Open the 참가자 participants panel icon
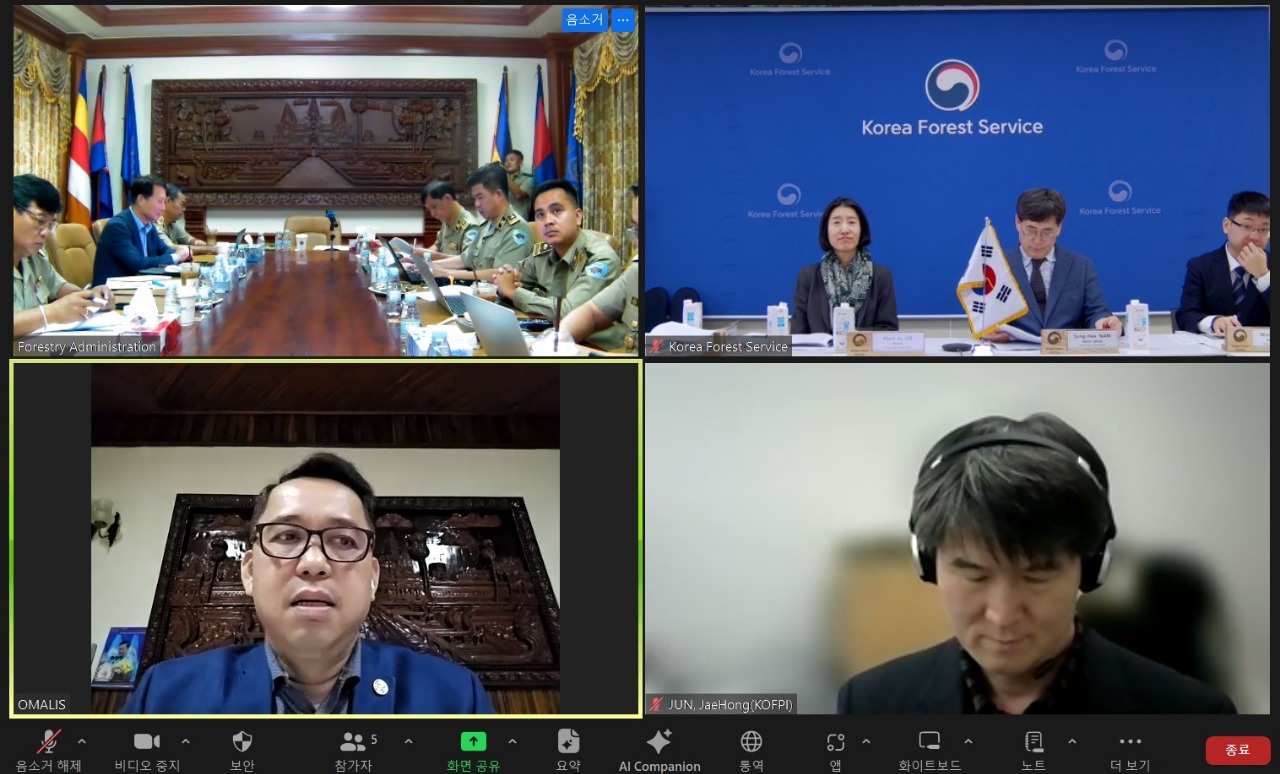The image size is (1280, 774). point(353,741)
